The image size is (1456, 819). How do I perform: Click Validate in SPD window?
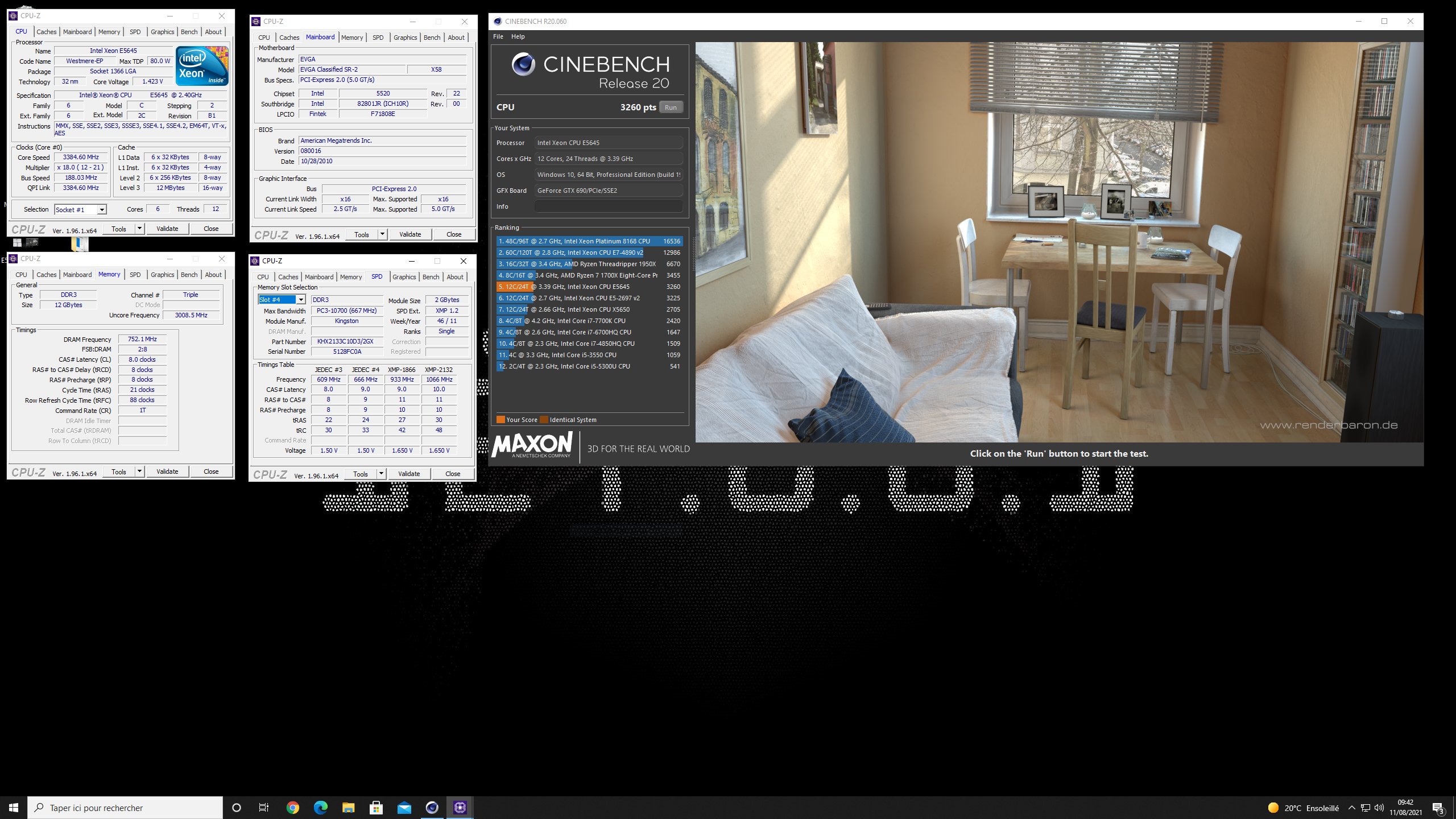click(409, 474)
